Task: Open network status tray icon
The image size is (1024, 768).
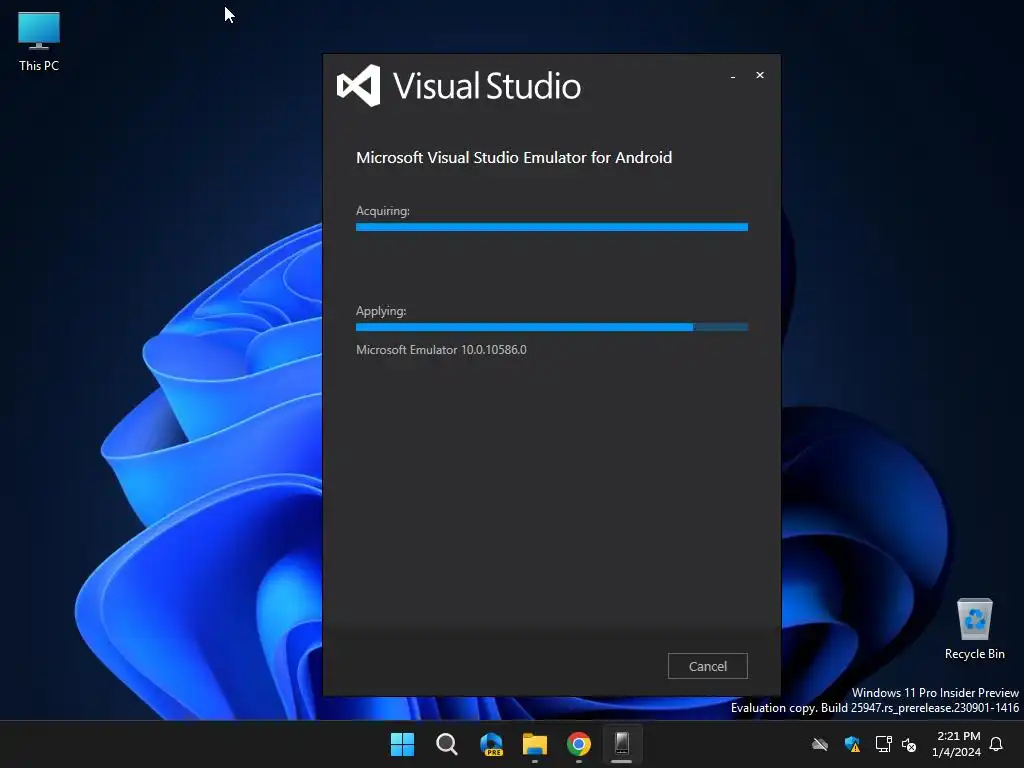Action: 883,744
